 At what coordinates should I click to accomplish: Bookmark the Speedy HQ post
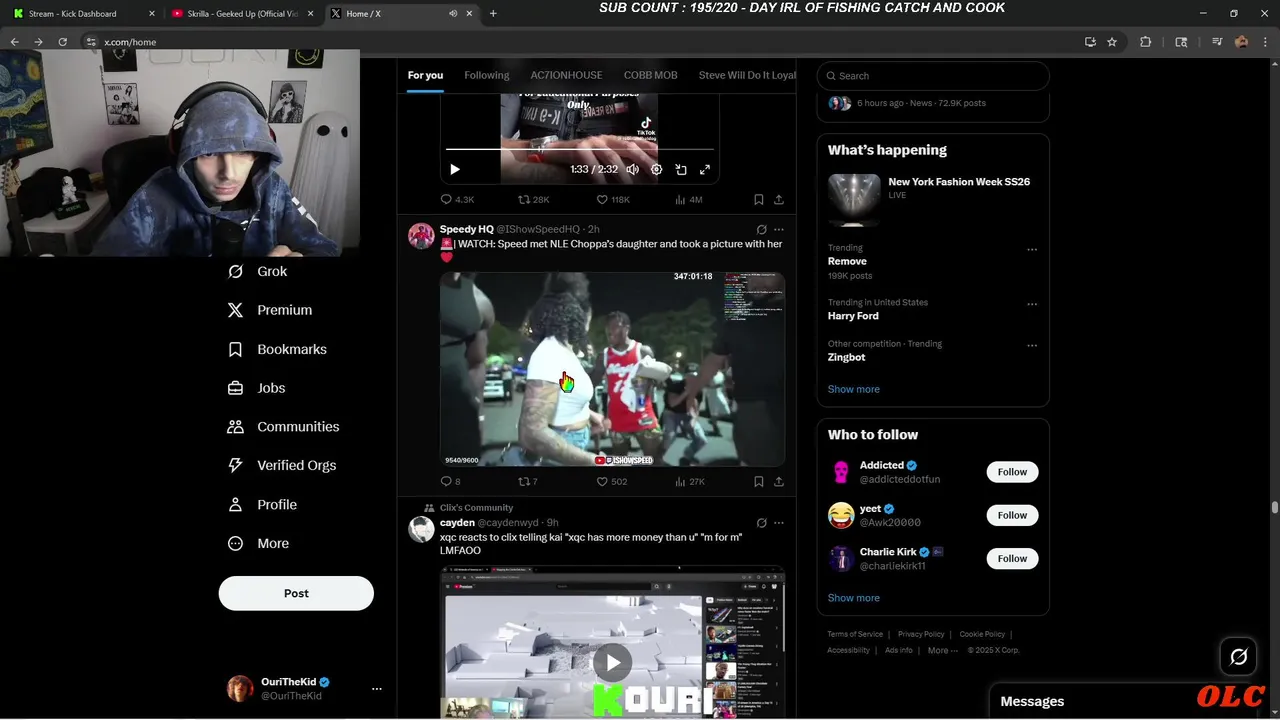pos(758,482)
